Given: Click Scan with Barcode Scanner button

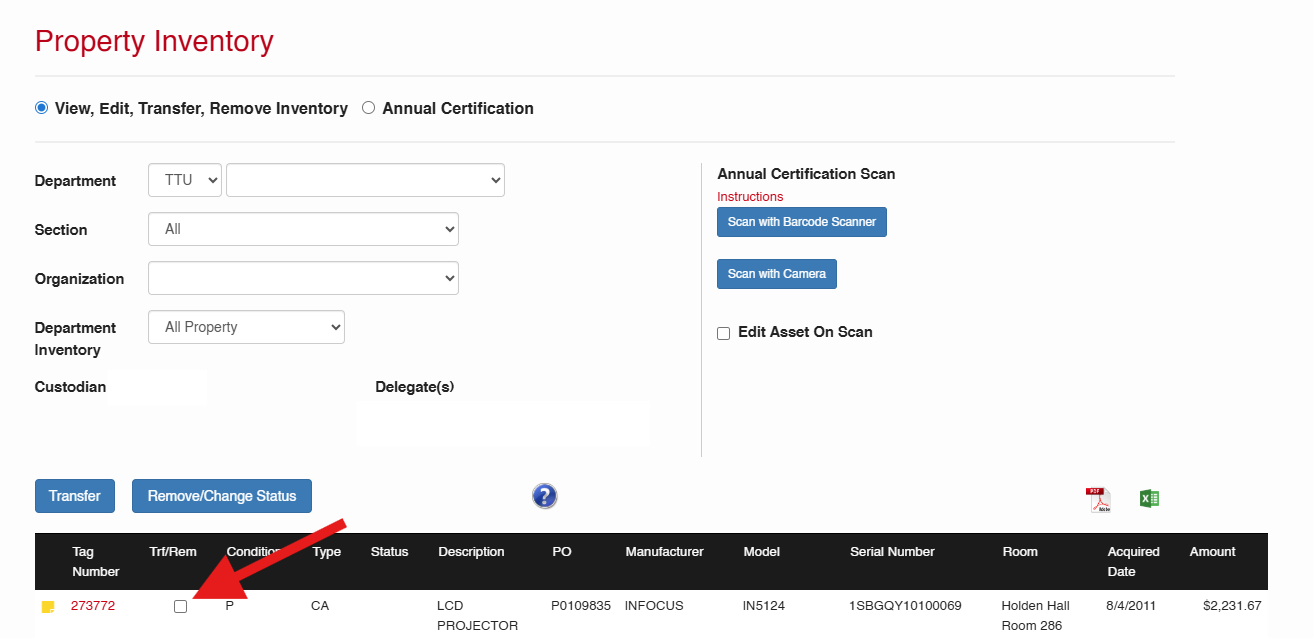Looking at the screenshot, I should click(x=801, y=222).
